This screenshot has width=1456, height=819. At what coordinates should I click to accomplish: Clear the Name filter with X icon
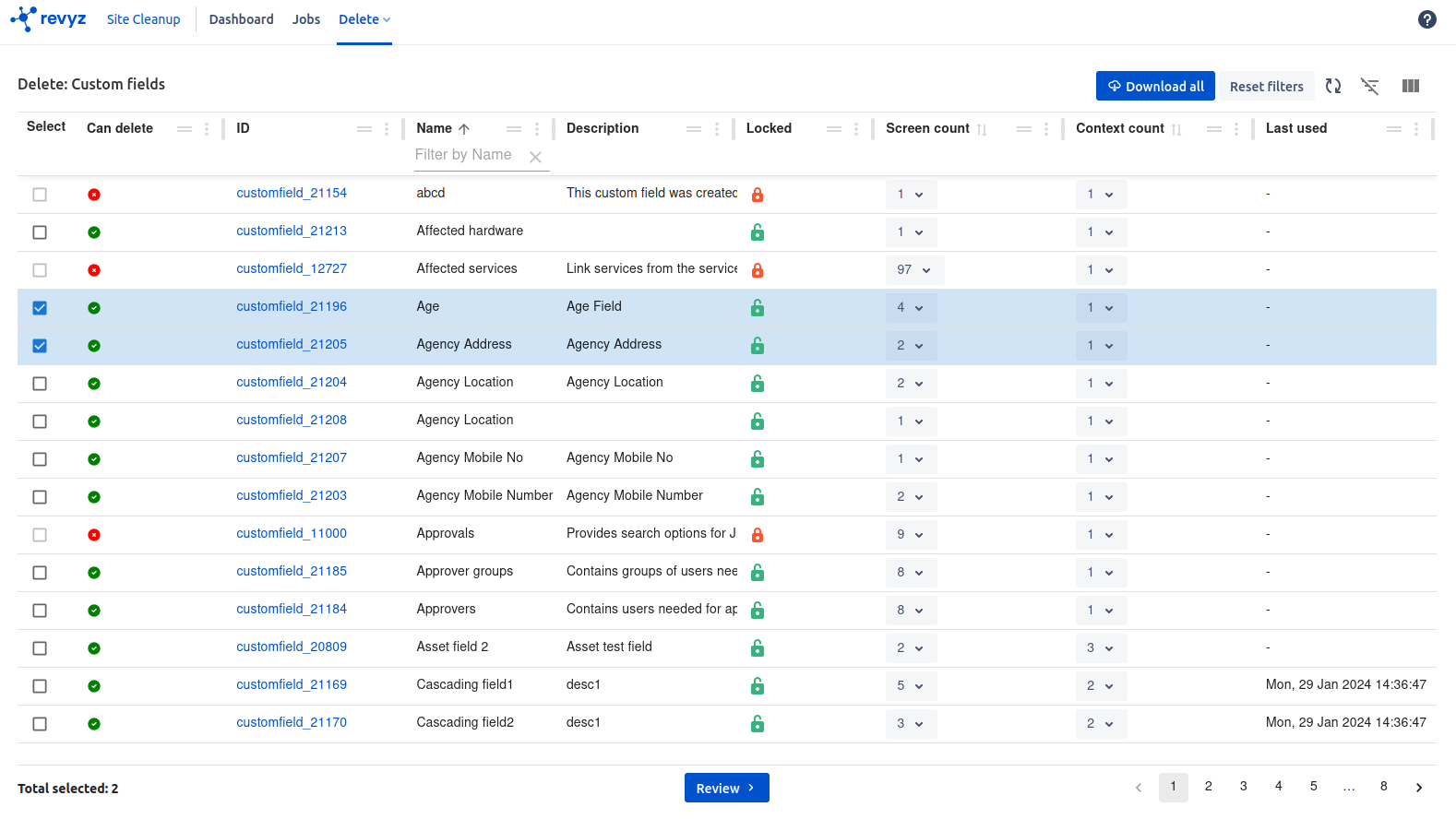(x=535, y=157)
